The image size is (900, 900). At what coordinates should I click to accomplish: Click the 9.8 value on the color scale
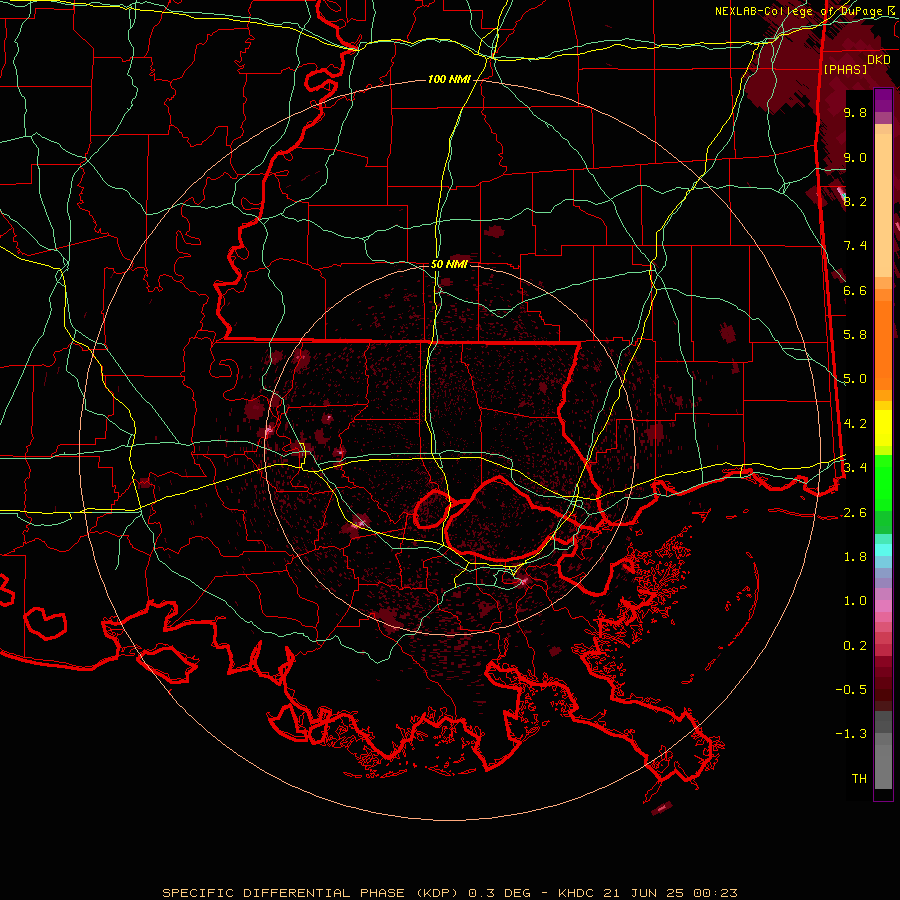tap(855, 113)
